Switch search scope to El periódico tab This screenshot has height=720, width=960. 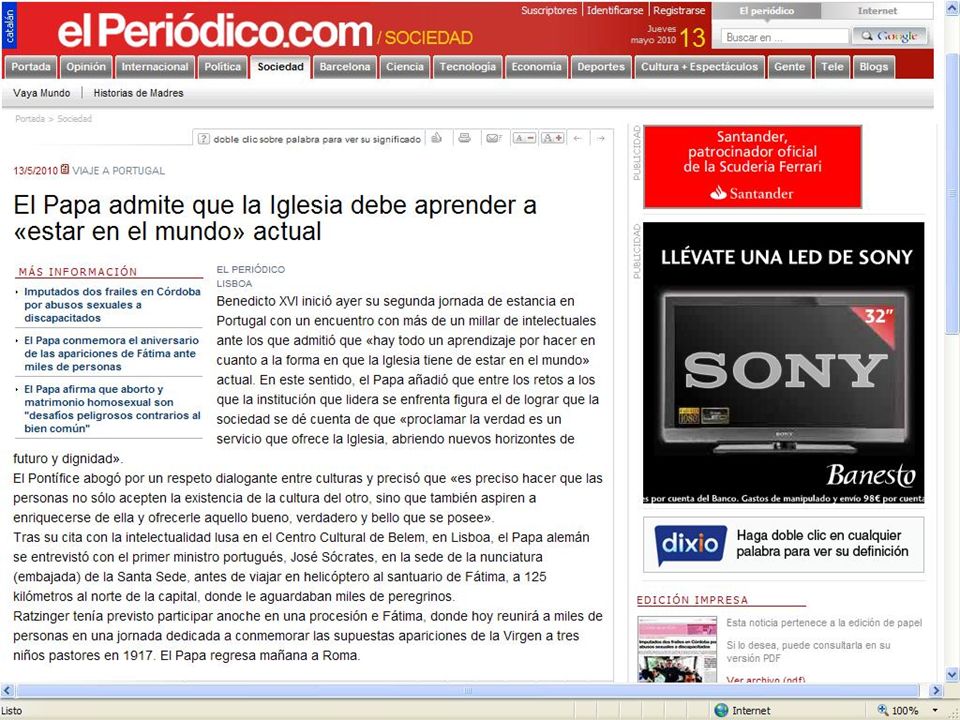tap(767, 11)
